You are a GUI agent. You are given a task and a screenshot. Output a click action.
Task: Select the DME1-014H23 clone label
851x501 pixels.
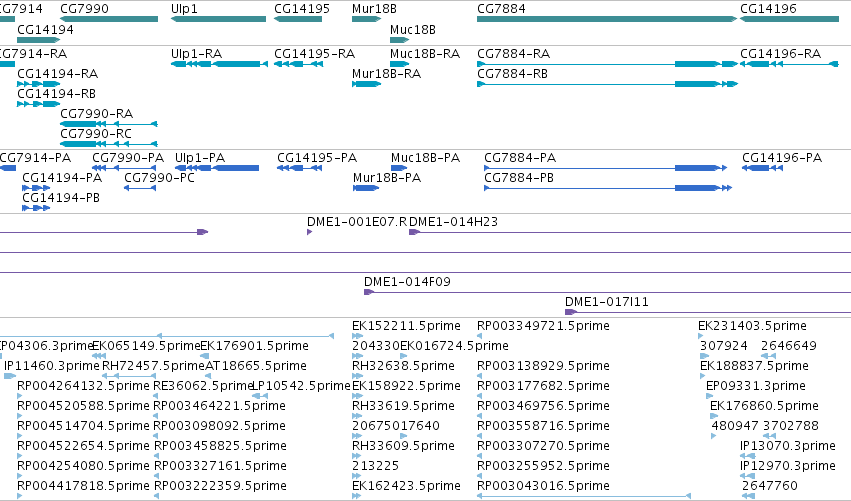click(453, 222)
